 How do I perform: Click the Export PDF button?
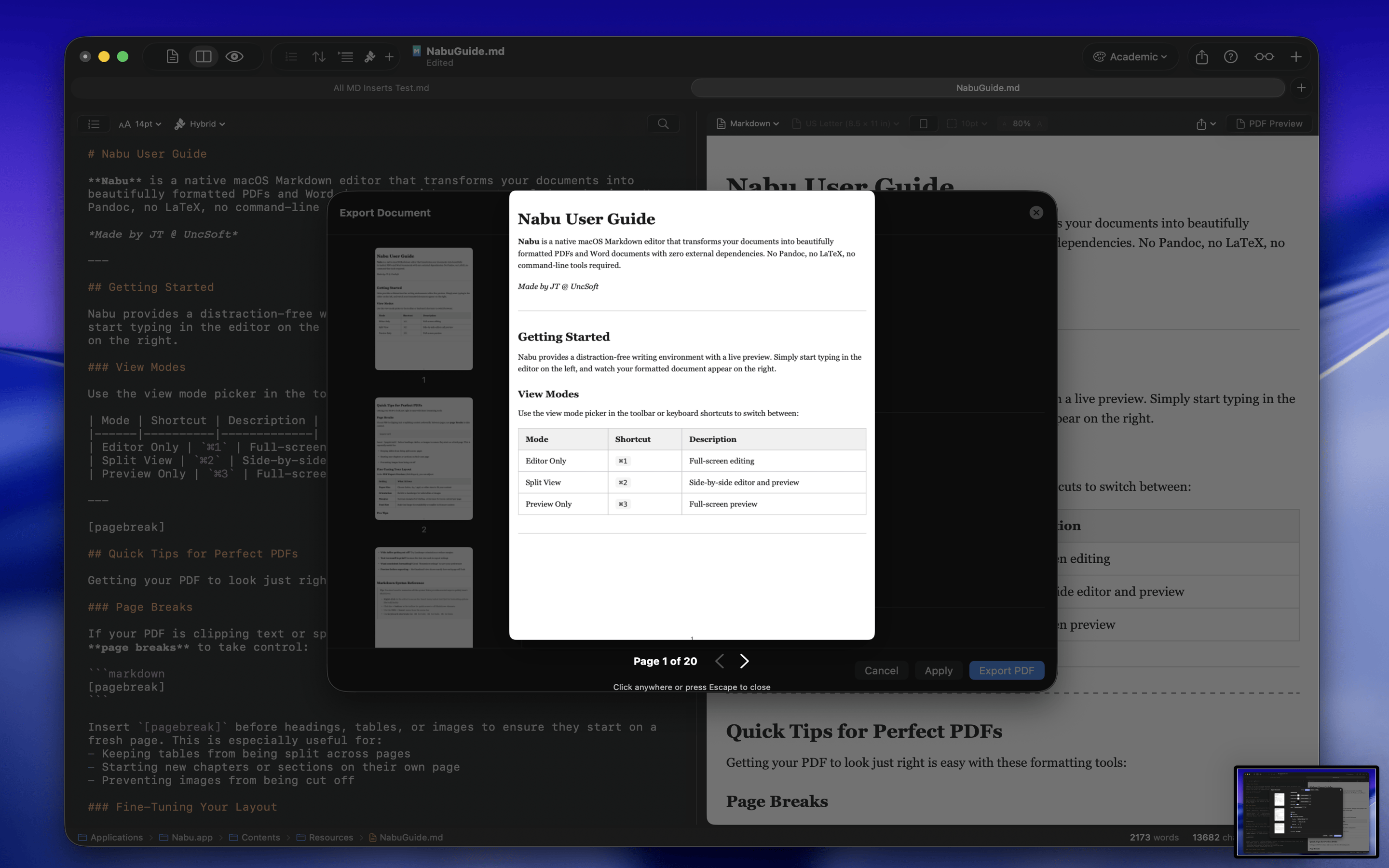pyautogui.click(x=1006, y=670)
